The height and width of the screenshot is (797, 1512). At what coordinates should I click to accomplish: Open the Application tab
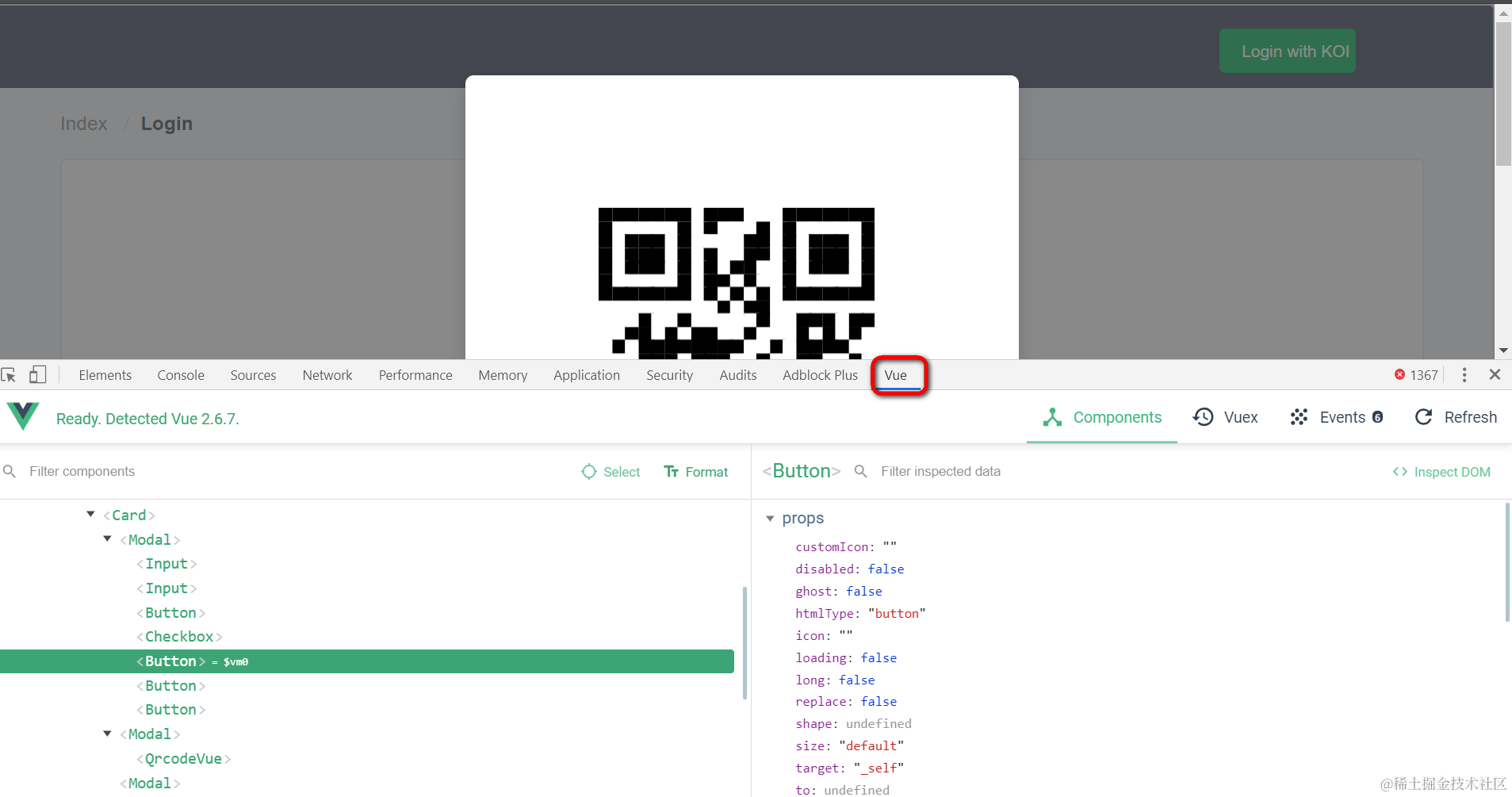587,375
